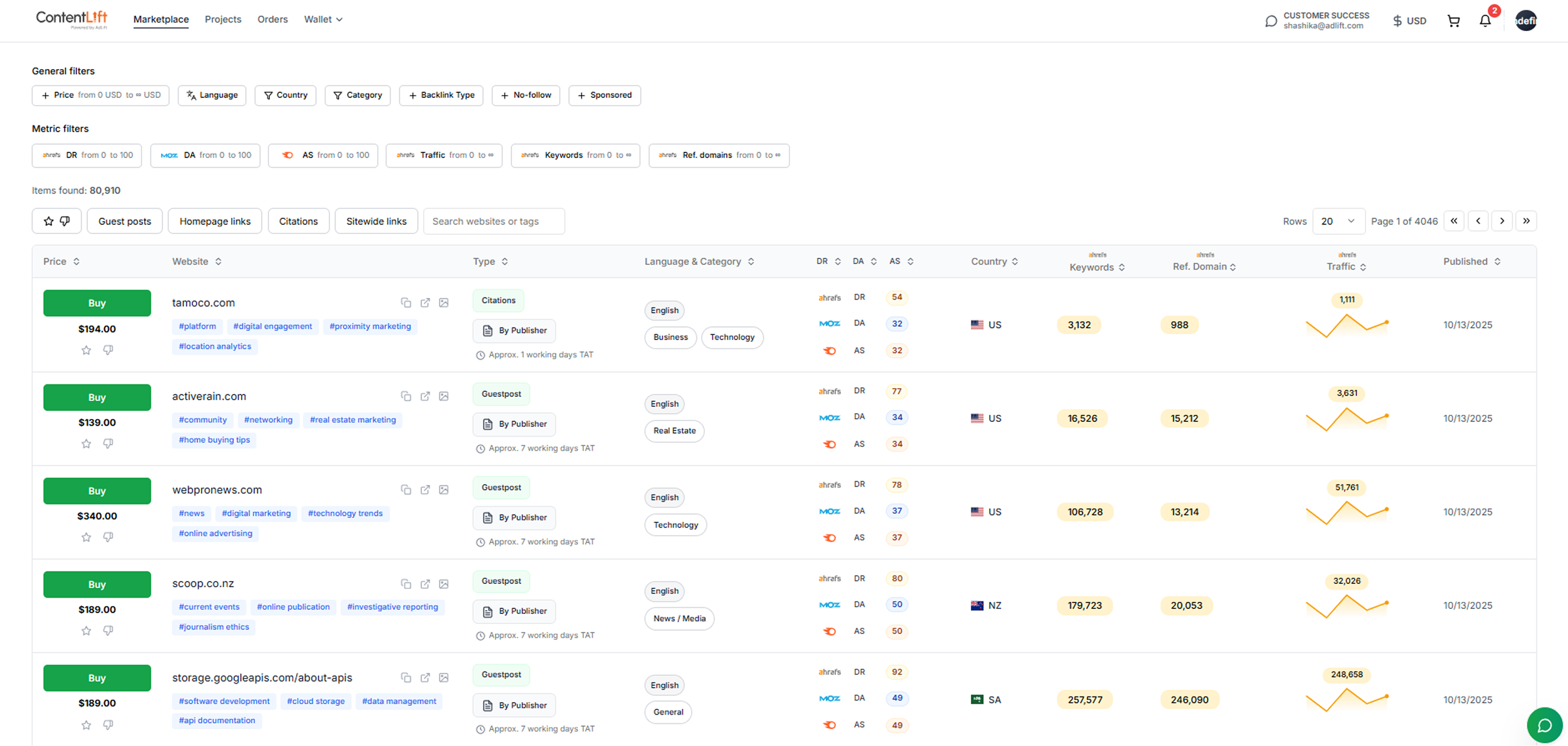The width and height of the screenshot is (1568, 746).
Task: Open the green live chat bubble
Action: [1544, 725]
